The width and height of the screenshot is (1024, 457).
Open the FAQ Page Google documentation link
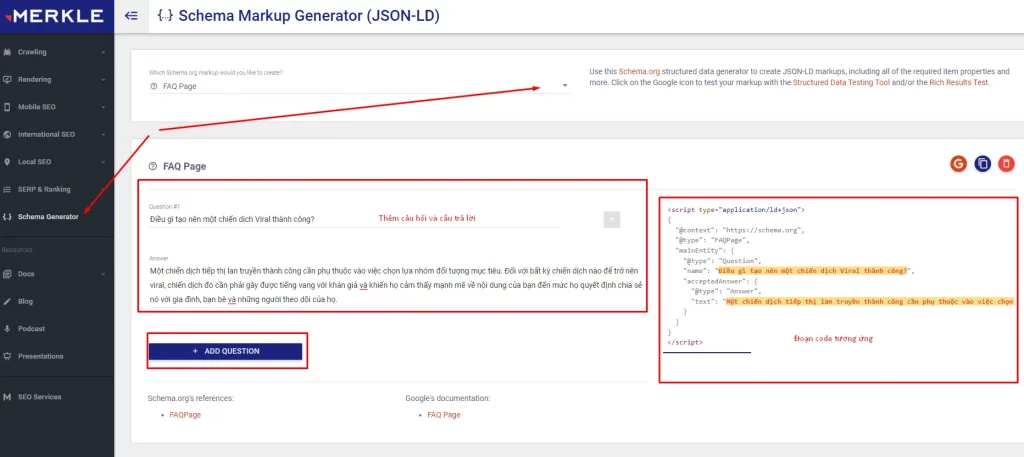tap(443, 415)
